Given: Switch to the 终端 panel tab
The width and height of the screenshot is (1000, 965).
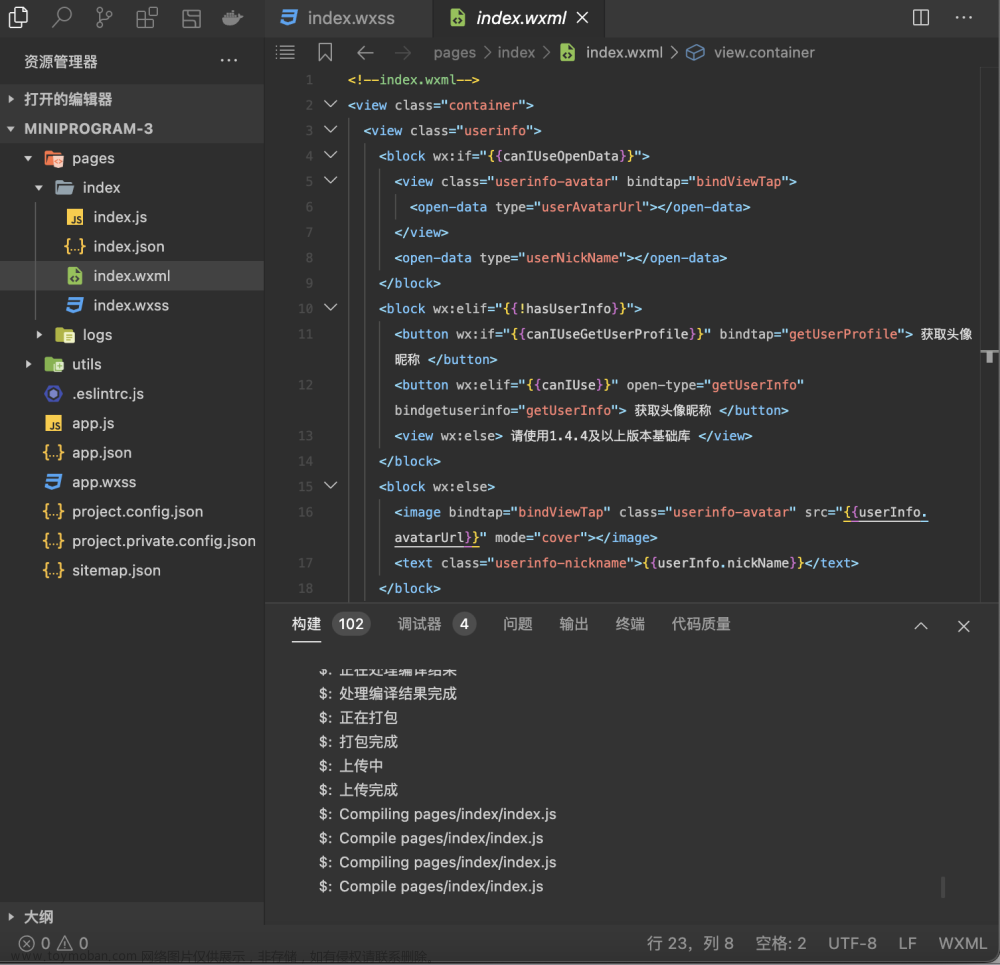Looking at the screenshot, I should (629, 624).
